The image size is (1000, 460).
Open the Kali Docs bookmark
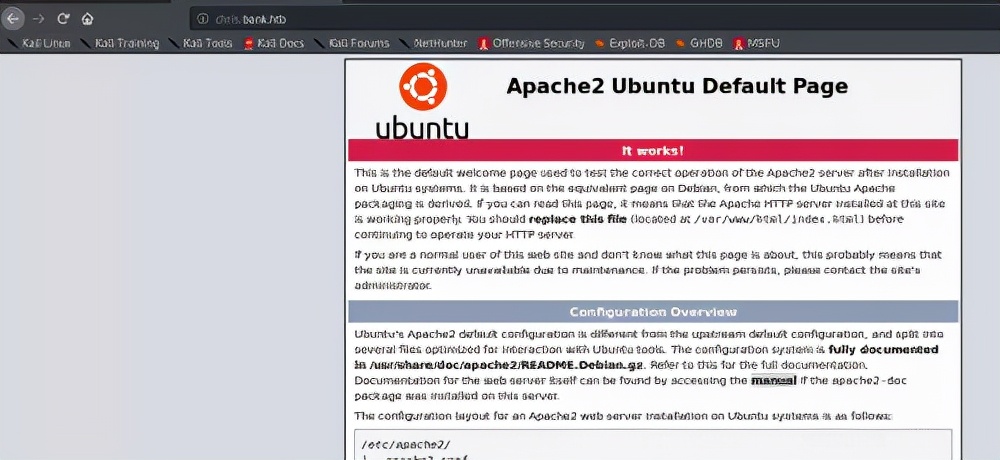(x=274, y=43)
